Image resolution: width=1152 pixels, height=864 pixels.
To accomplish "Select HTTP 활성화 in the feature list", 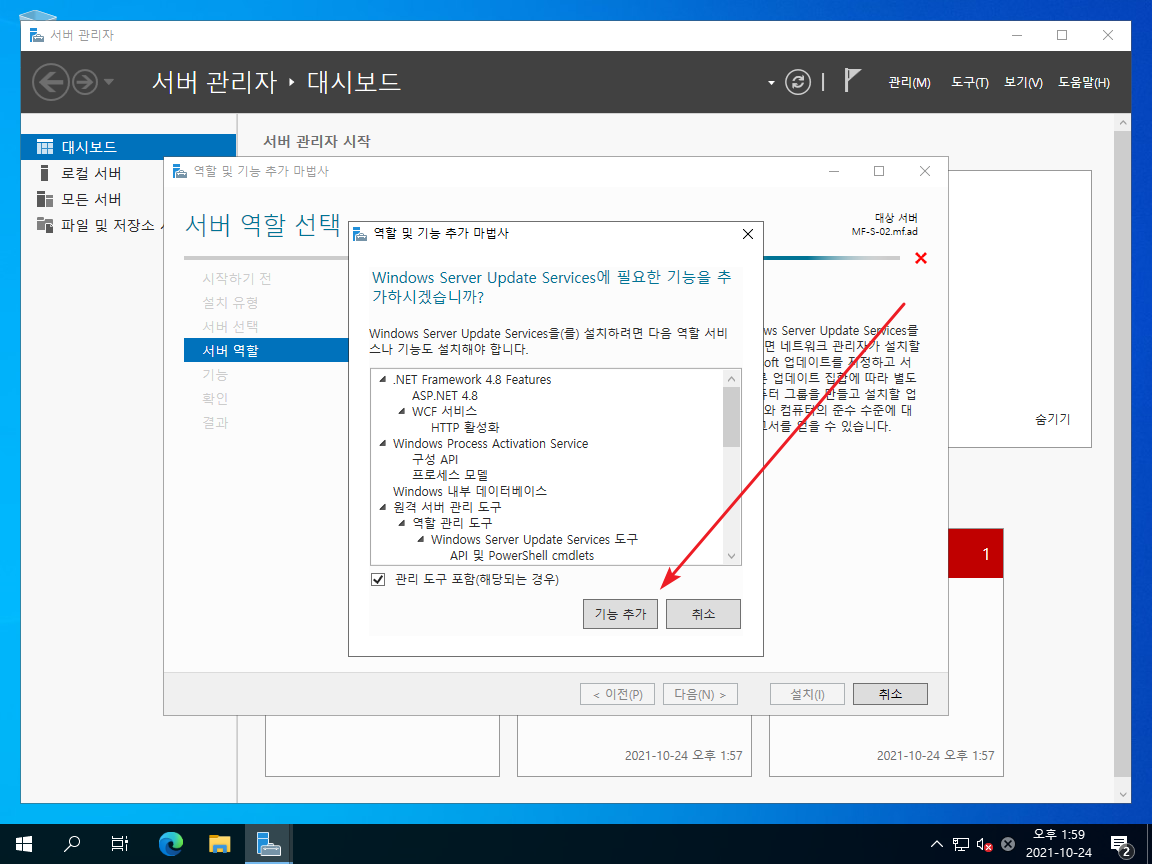I will (x=465, y=428).
